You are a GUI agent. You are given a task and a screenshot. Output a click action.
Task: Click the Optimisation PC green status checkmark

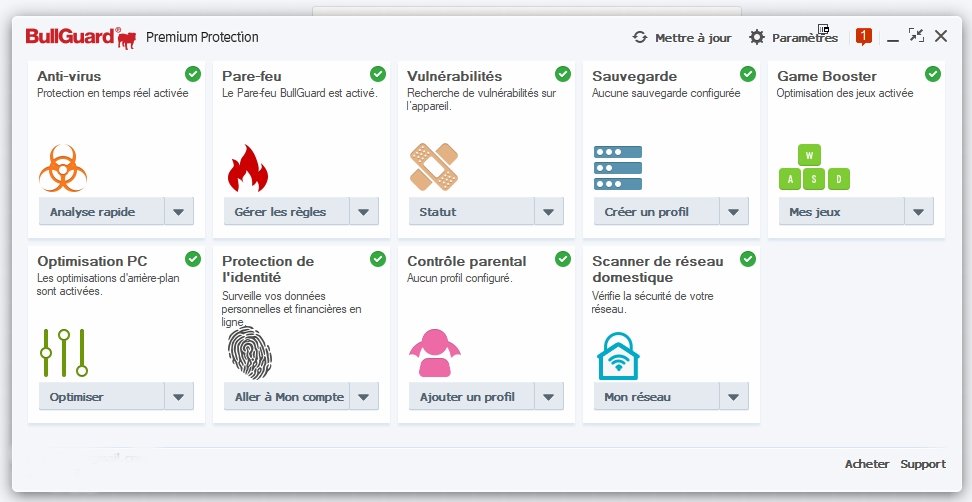[193, 259]
